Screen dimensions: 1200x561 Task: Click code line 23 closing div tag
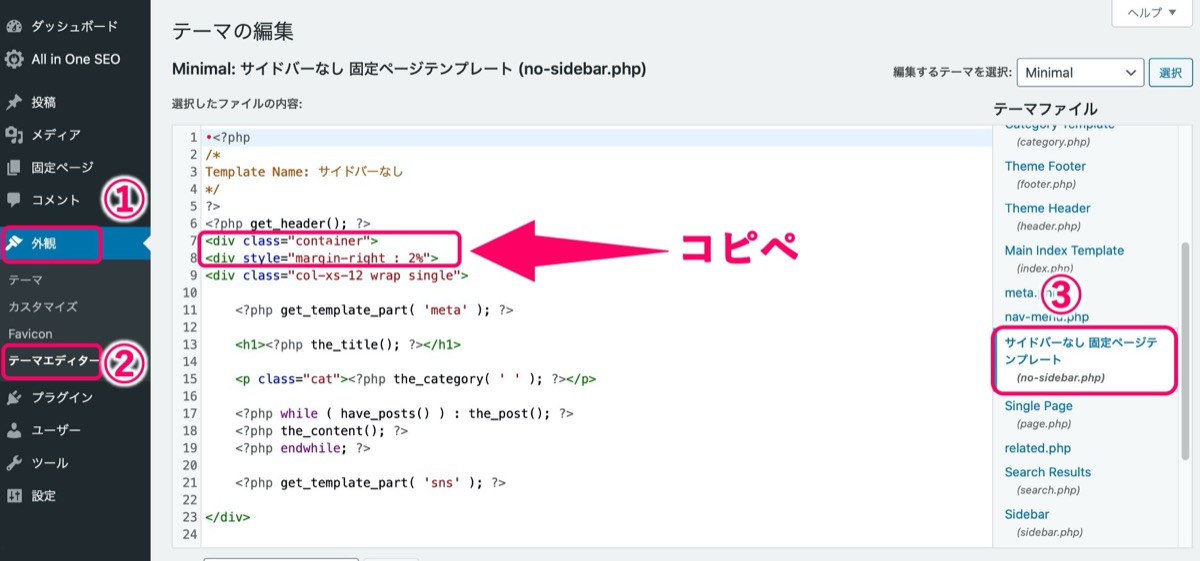pos(227,517)
